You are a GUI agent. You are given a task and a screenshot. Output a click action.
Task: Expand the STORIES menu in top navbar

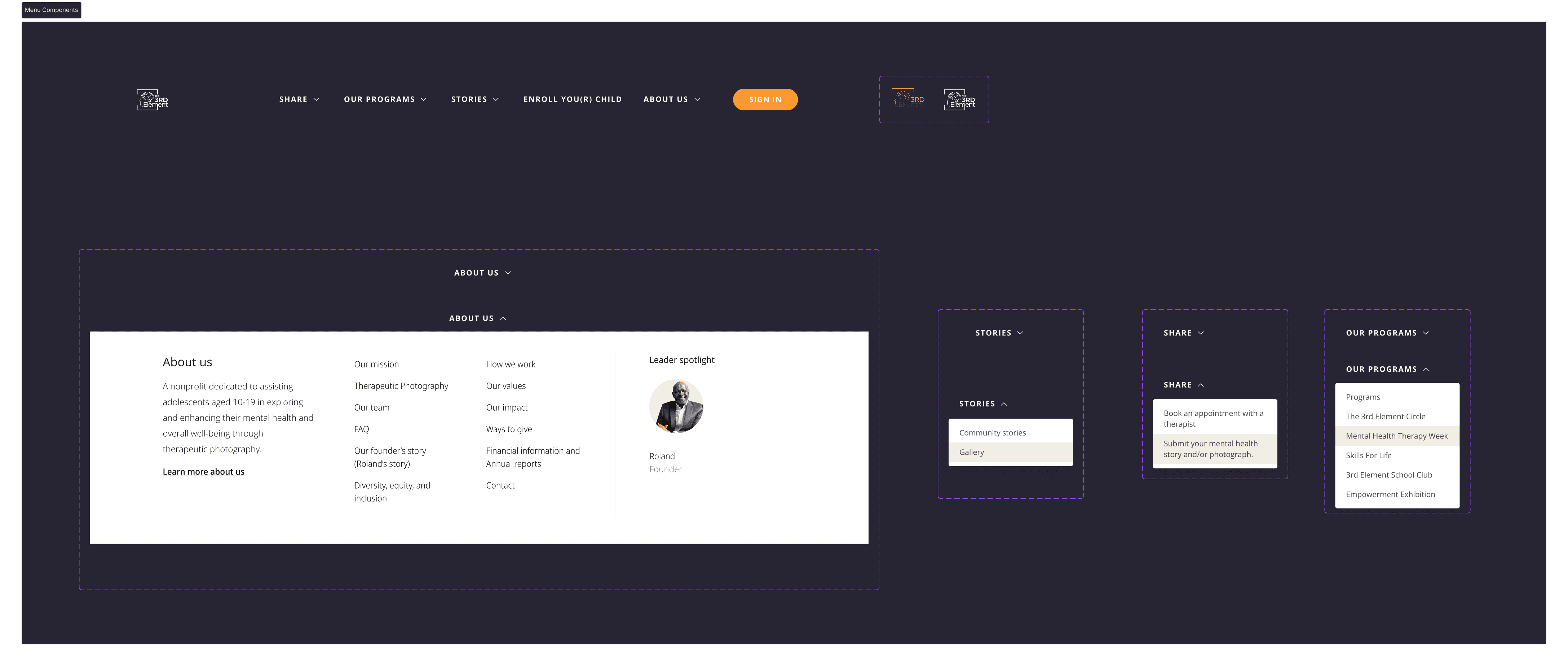click(x=475, y=99)
